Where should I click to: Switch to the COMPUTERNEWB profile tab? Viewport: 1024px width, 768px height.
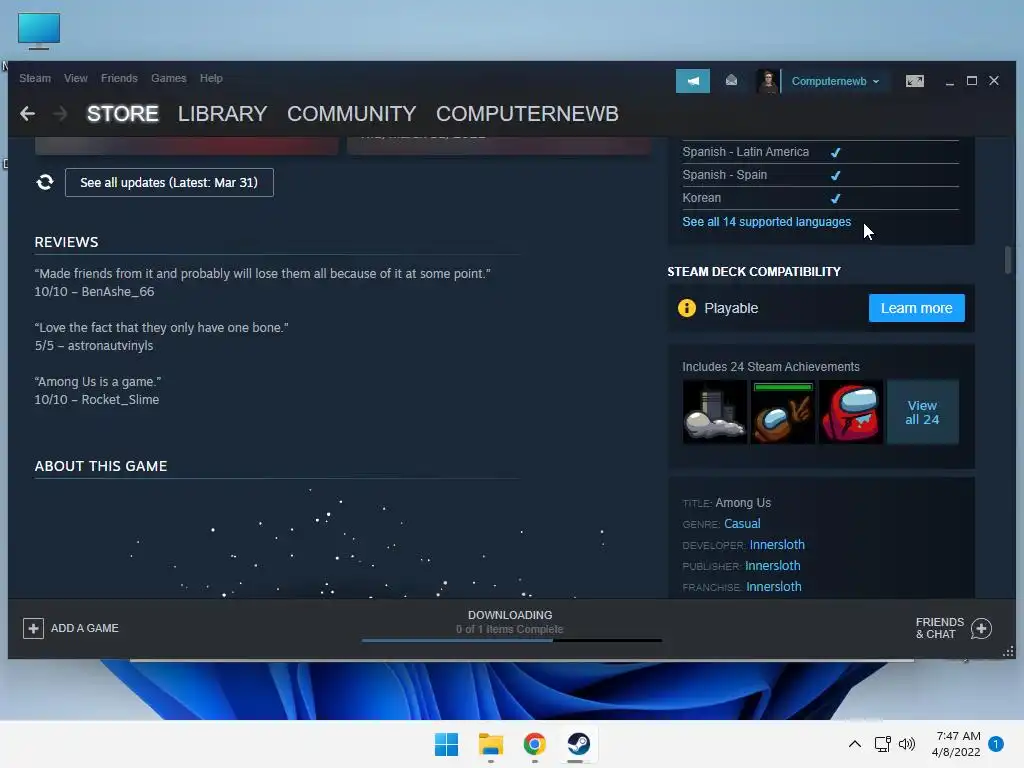pos(527,114)
